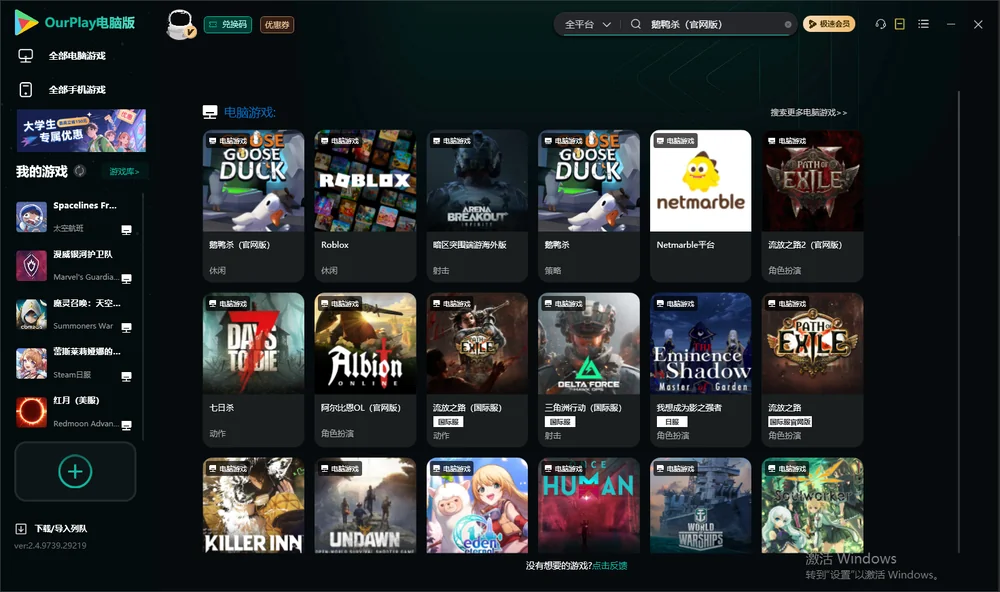Open the 流放之路2 (官网版) card

(812, 205)
